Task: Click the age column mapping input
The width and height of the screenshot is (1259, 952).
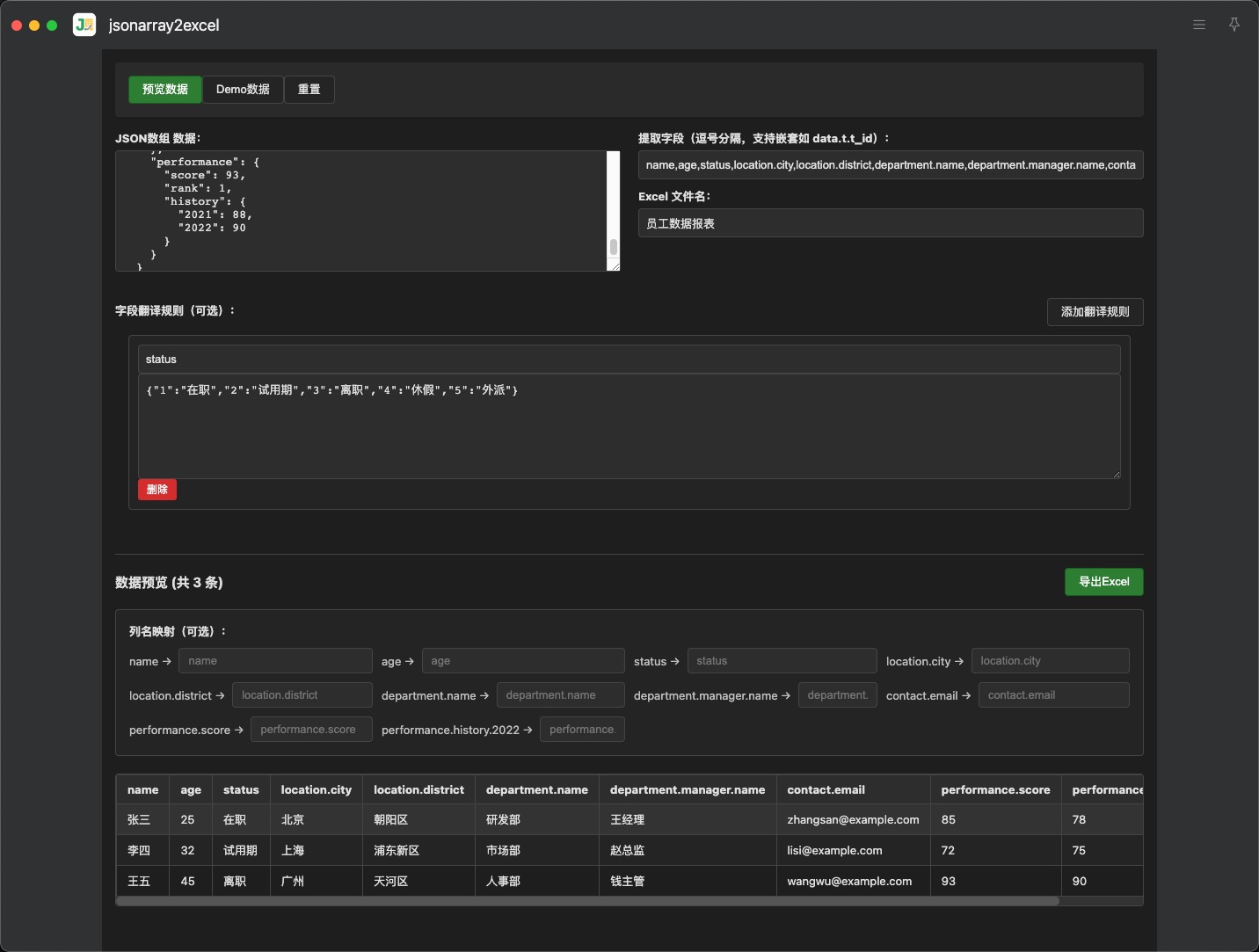Action: 523,660
